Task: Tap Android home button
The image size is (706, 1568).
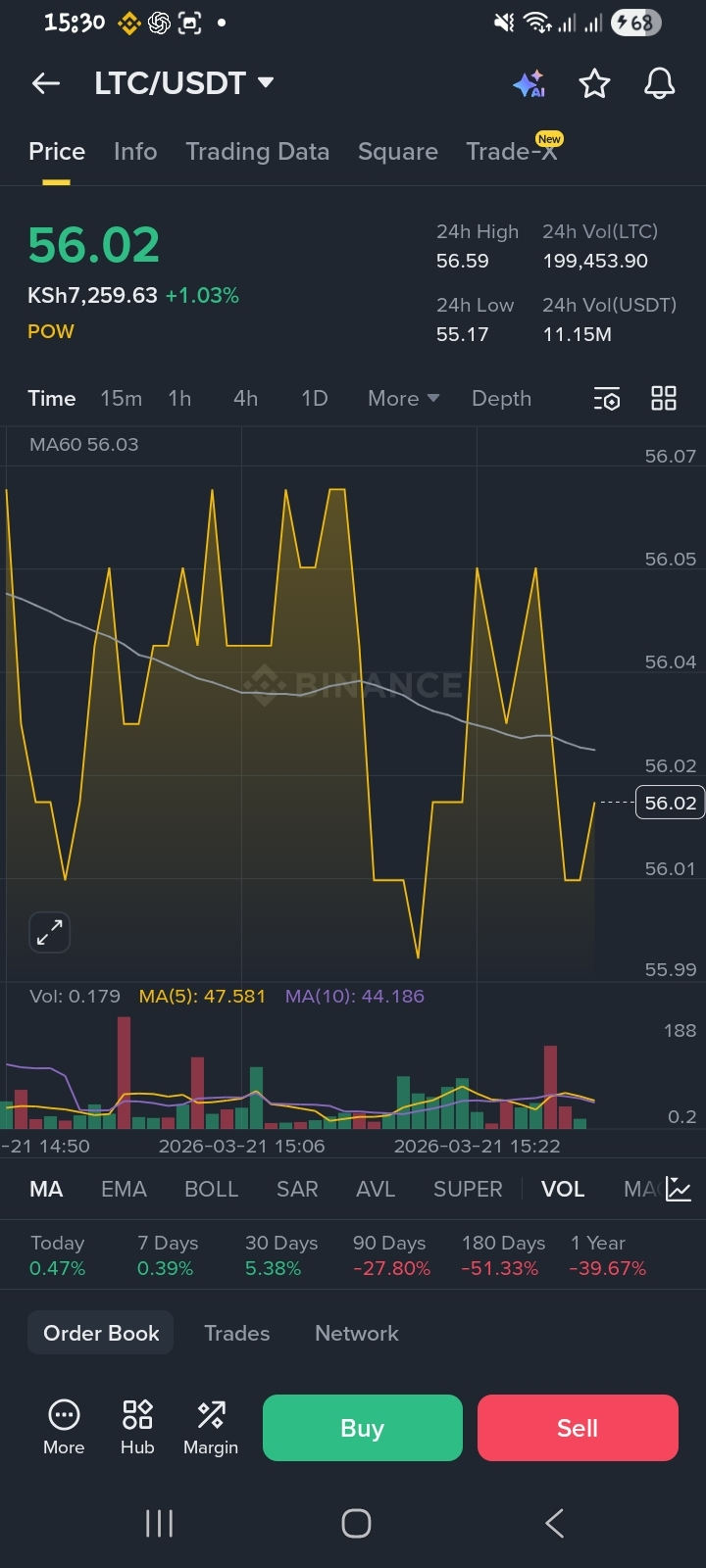Action: tap(356, 1523)
